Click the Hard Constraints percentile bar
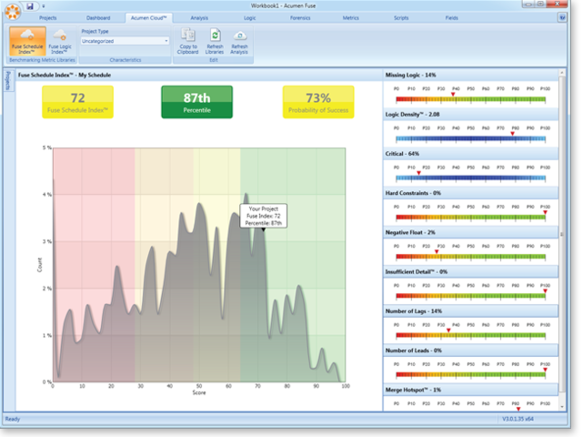 pyautogui.click(x=471, y=218)
